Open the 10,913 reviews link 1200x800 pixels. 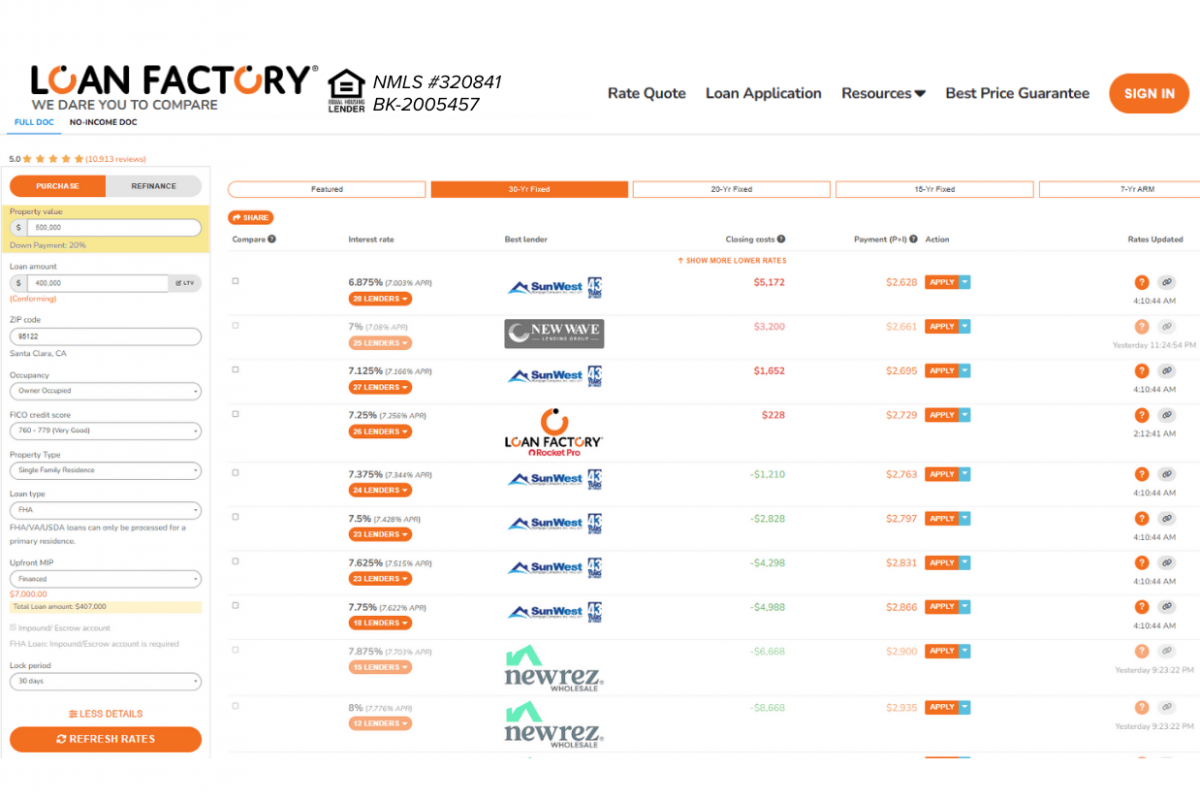click(116, 159)
